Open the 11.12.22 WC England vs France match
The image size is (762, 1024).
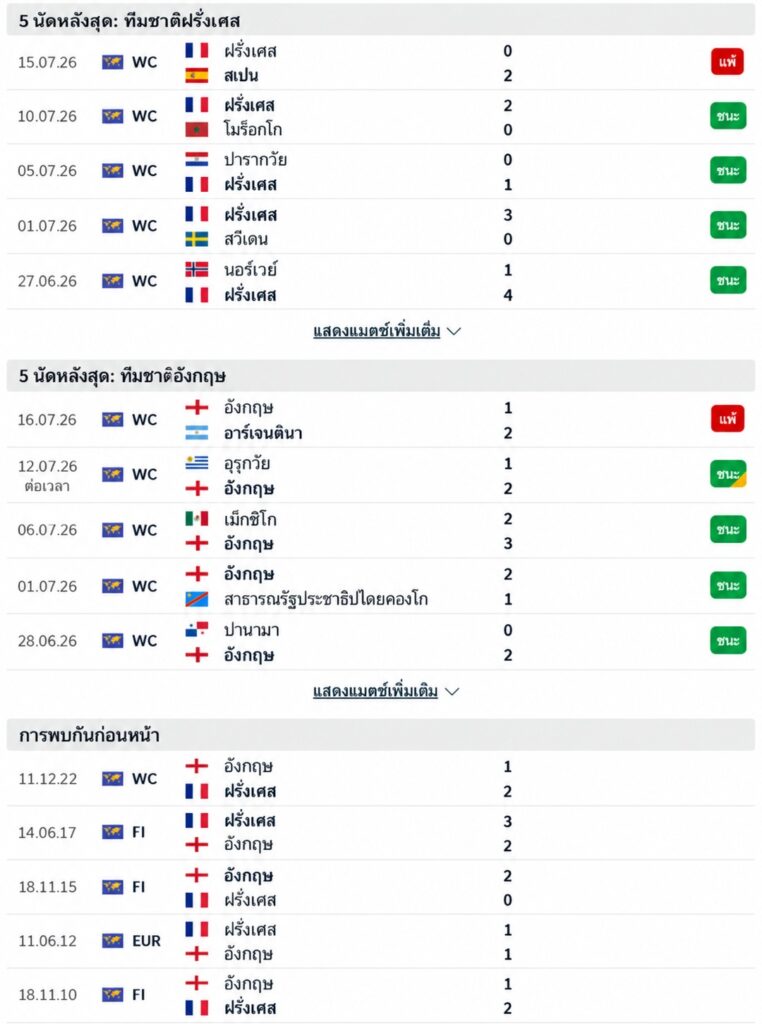(x=381, y=778)
